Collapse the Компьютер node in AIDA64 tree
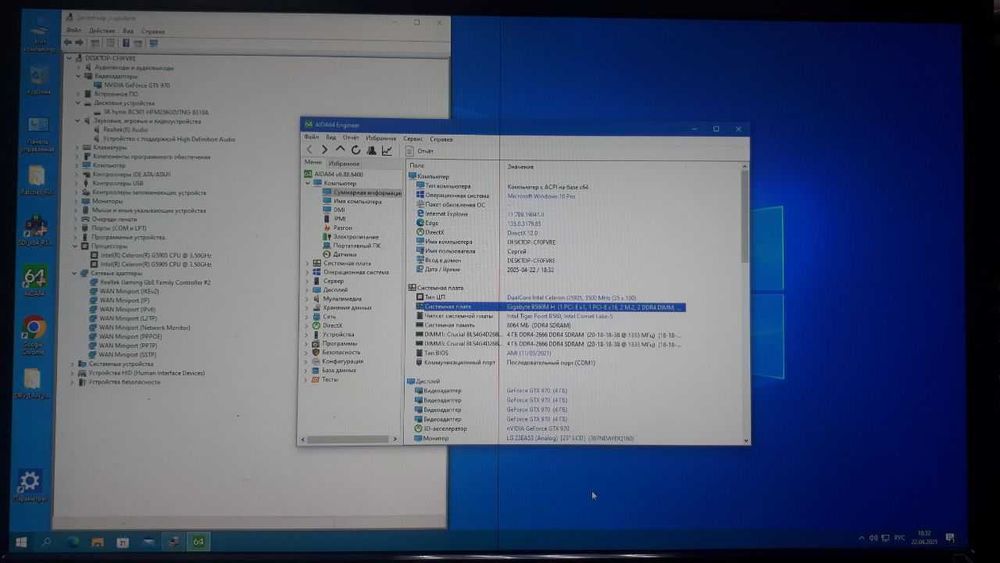1000x563 pixels. (x=308, y=183)
